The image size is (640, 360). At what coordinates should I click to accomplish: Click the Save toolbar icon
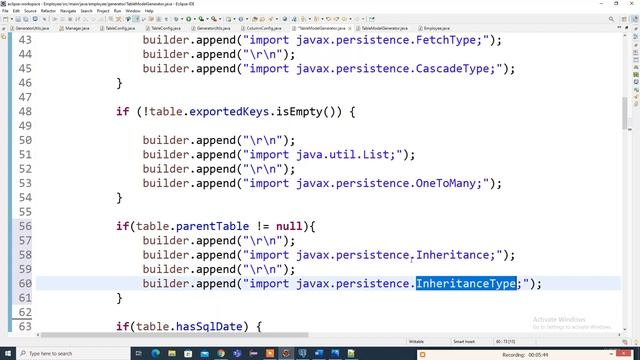click(x=18, y=19)
